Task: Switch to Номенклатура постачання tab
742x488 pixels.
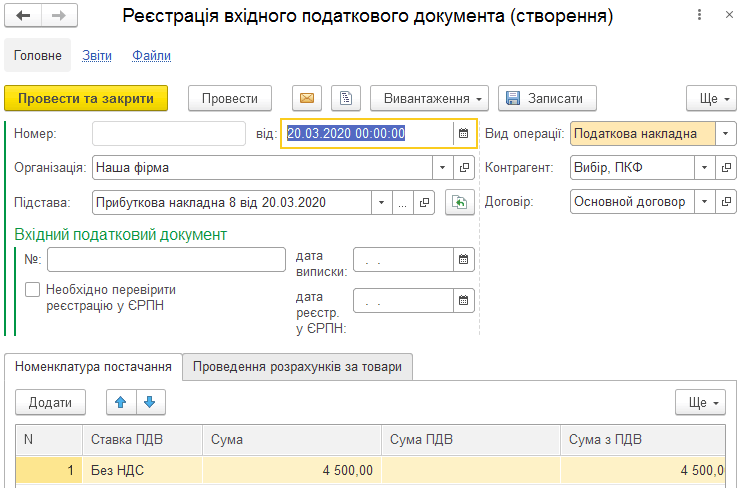Action: [x=93, y=367]
